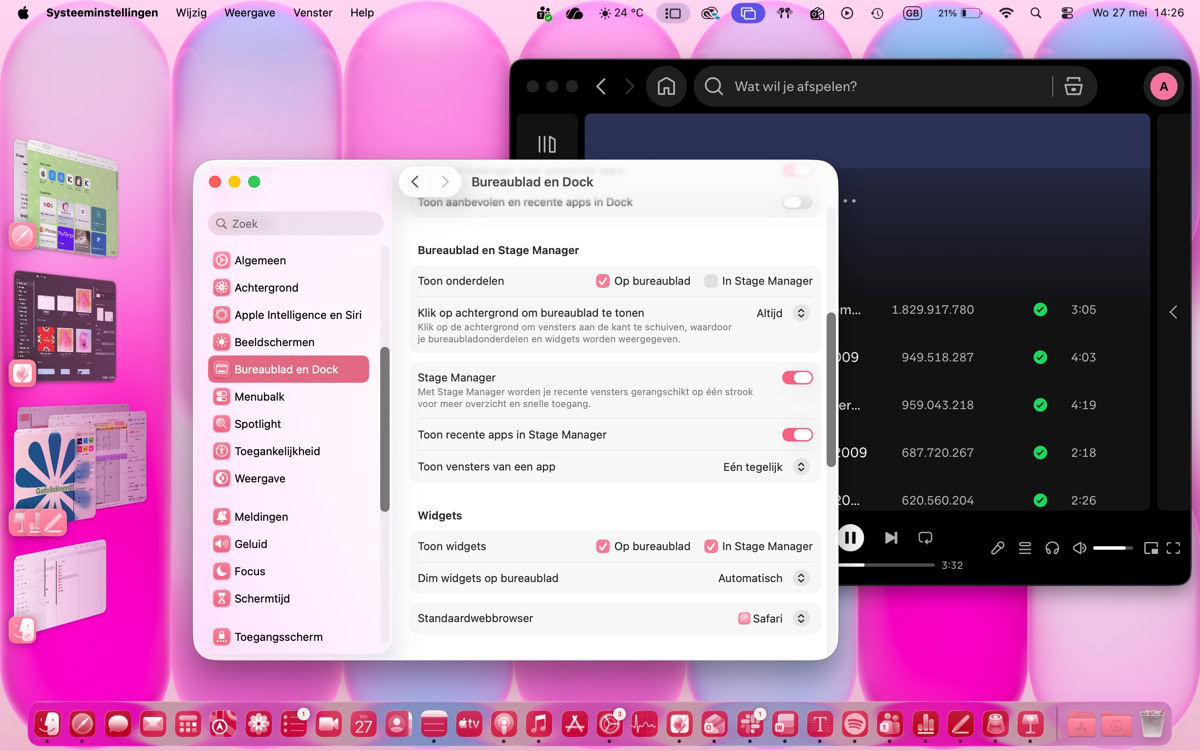
Task: Select Spotlight in the settings sidebar
Action: [x=288, y=424]
